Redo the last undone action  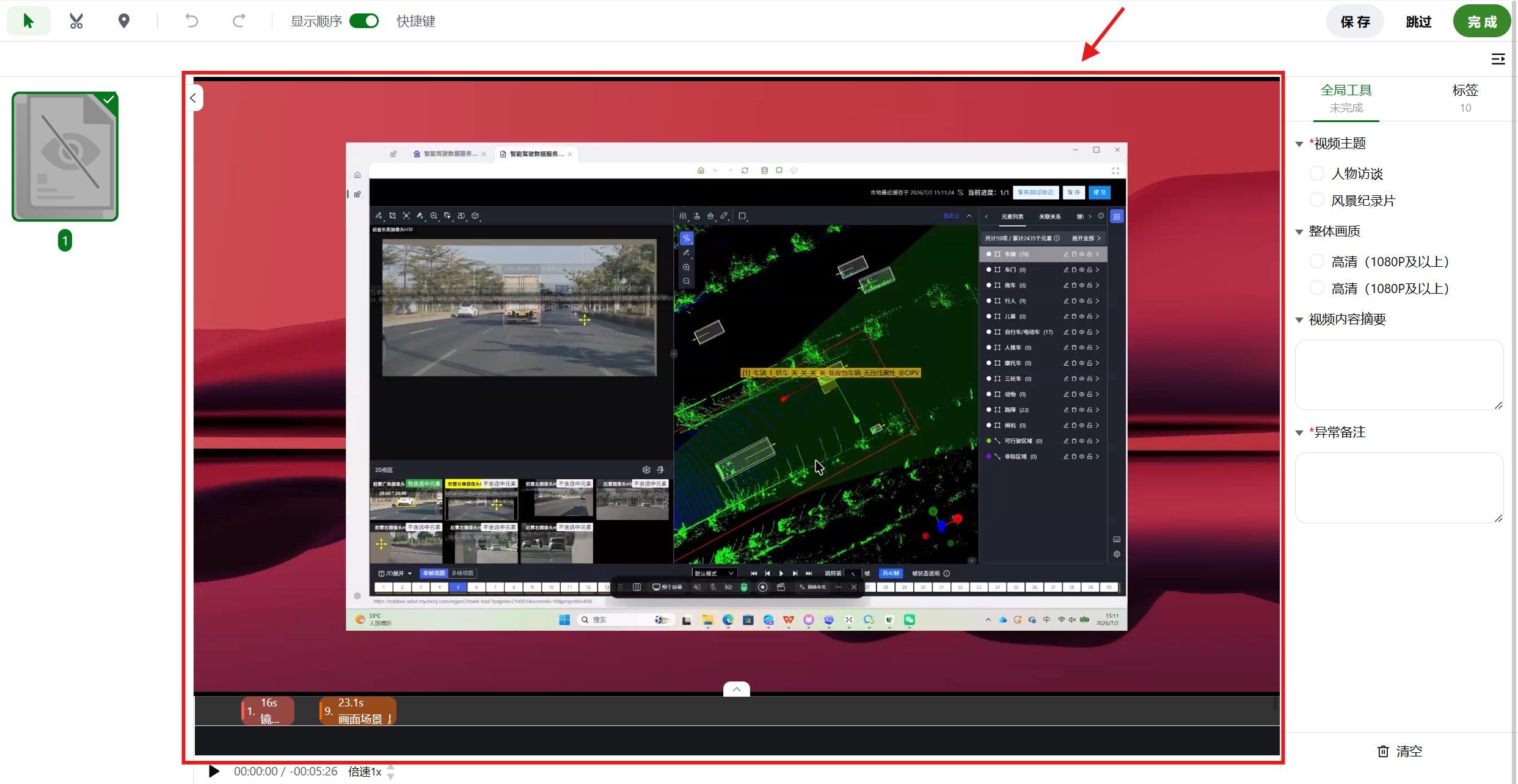pos(239,21)
